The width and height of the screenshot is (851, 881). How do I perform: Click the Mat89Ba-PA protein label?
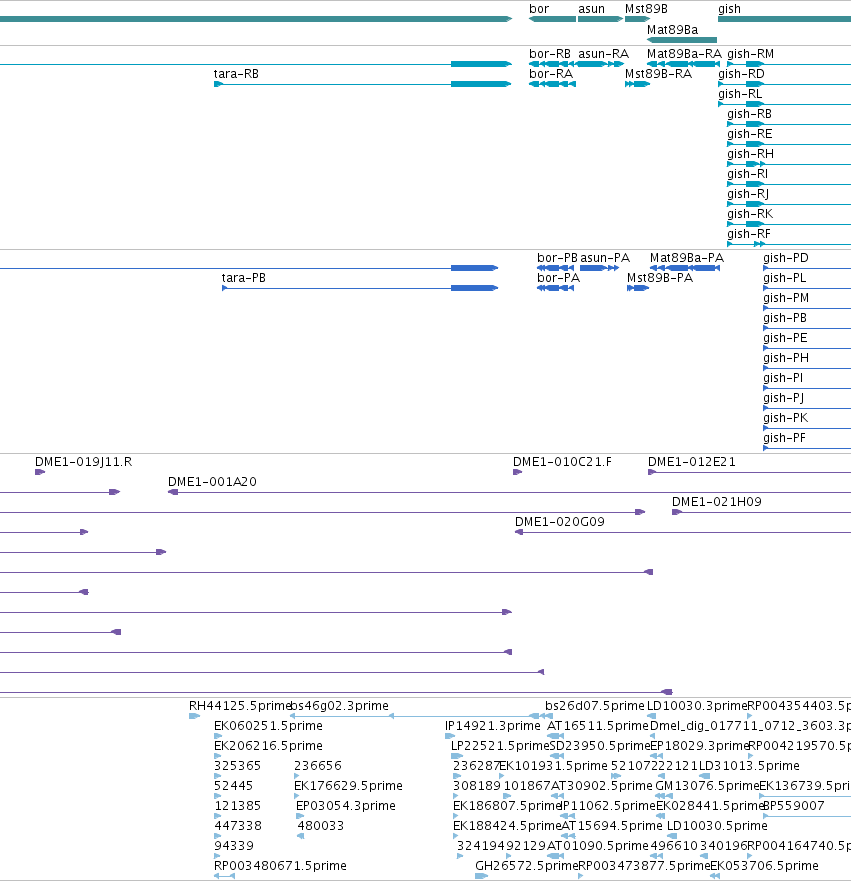coord(686,258)
